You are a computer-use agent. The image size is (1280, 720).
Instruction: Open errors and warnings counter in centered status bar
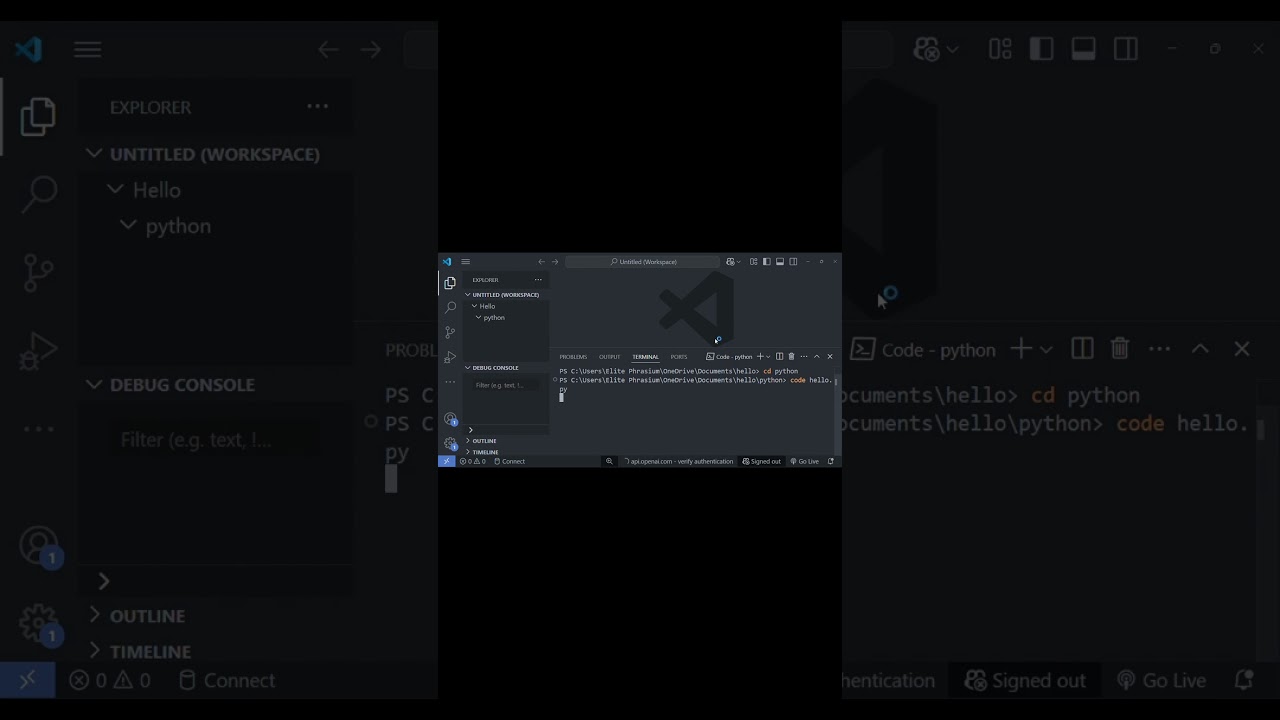[473, 461]
